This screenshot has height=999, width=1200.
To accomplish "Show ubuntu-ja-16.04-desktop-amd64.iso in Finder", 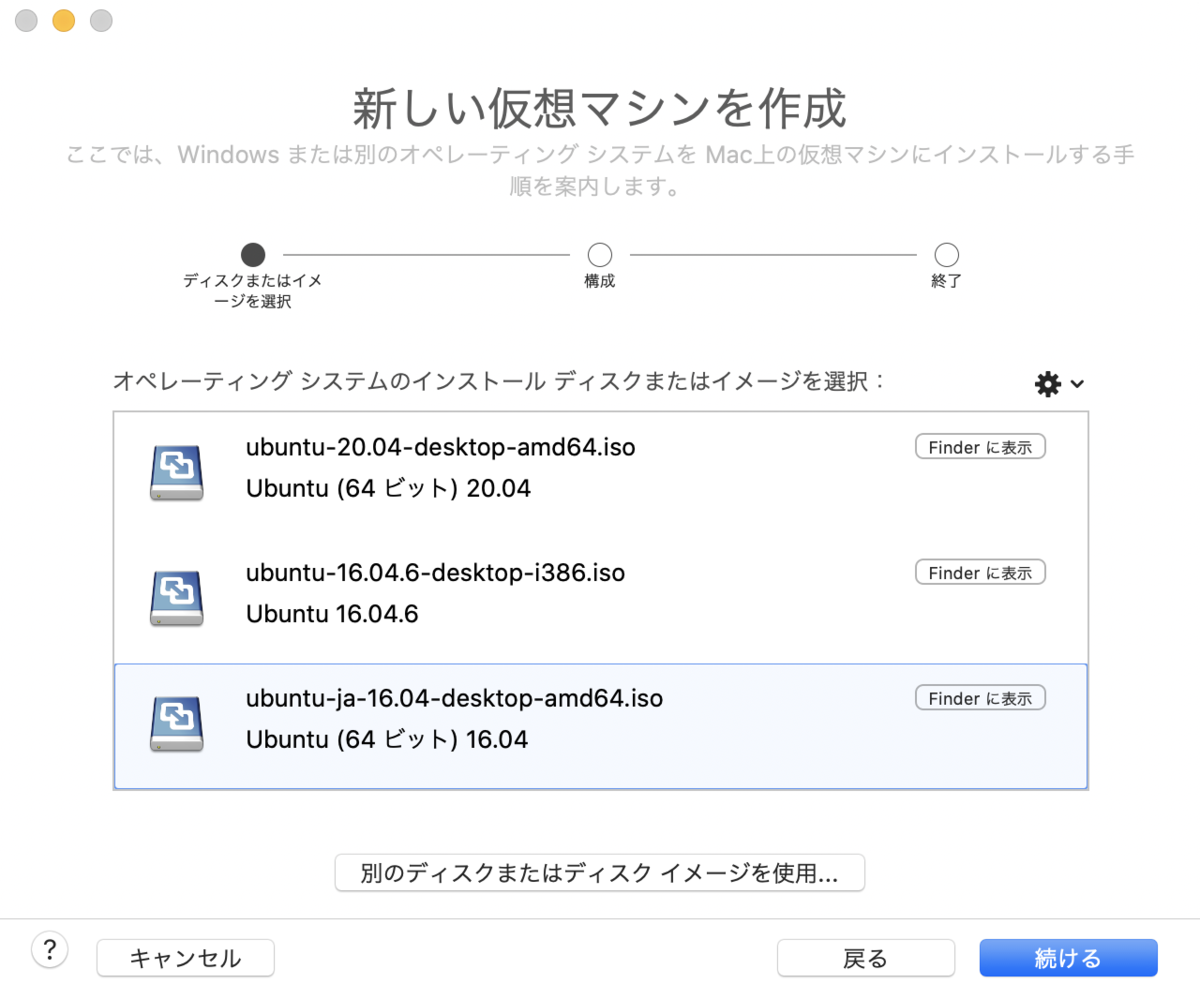I will click(980, 697).
